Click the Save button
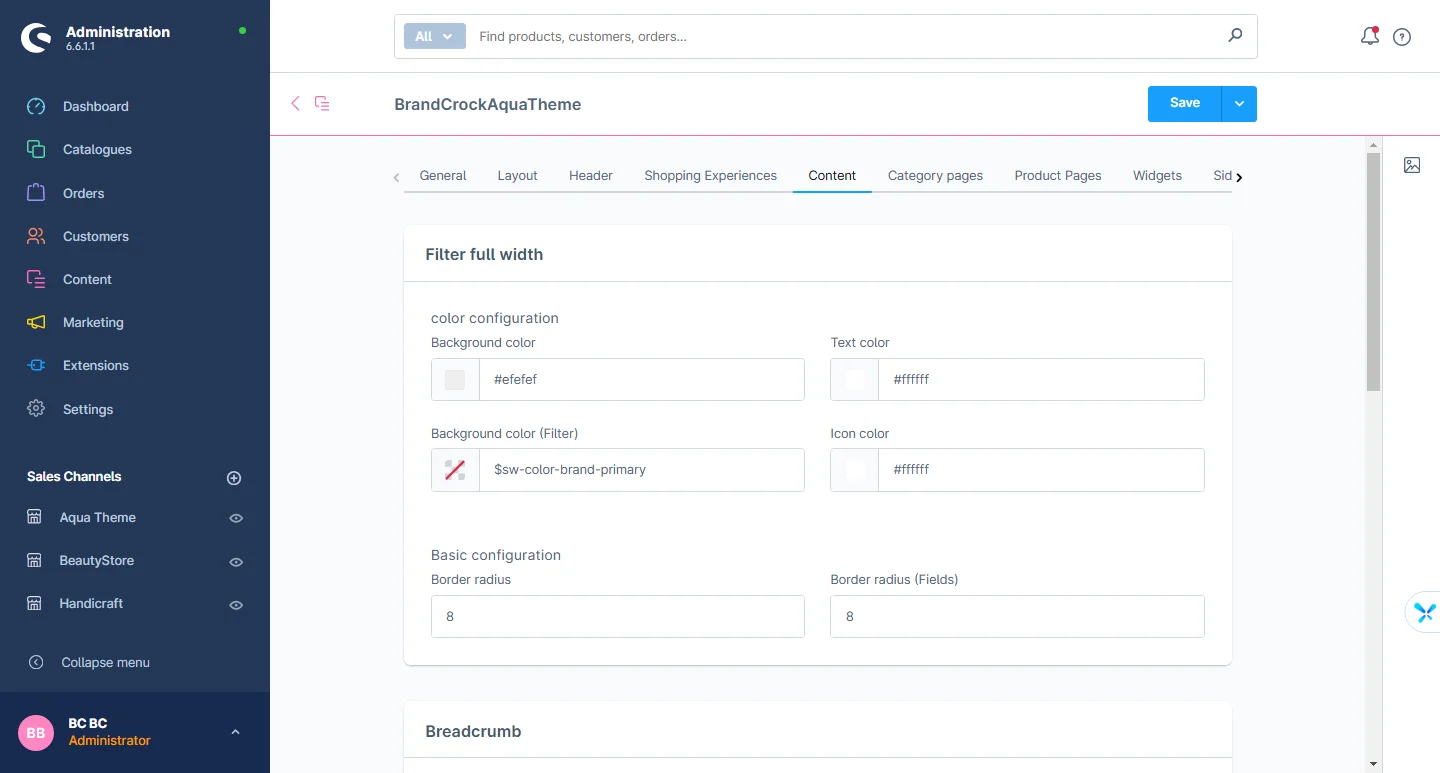This screenshot has width=1440, height=773. pyautogui.click(x=1184, y=104)
